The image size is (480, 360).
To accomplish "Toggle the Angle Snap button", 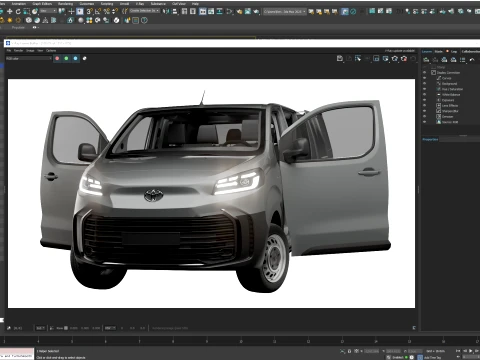I will pyautogui.click(x=98, y=11).
